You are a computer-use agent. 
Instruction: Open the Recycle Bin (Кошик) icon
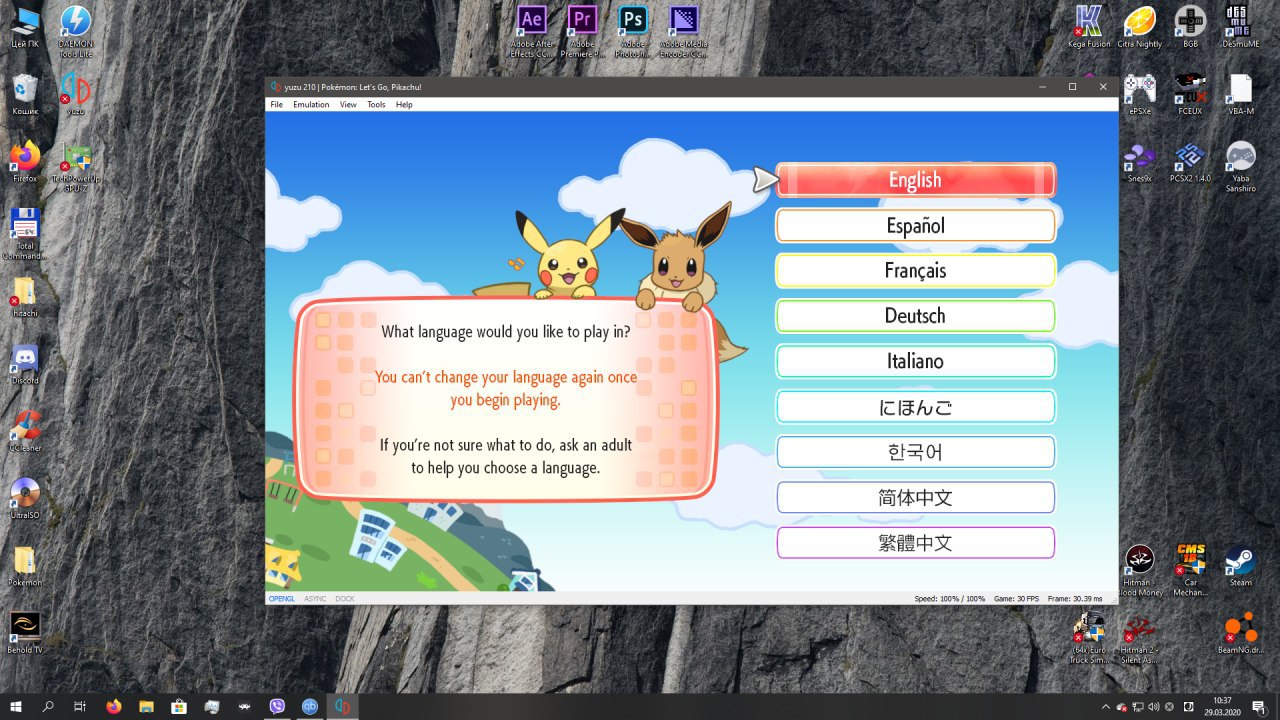point(25,94)
